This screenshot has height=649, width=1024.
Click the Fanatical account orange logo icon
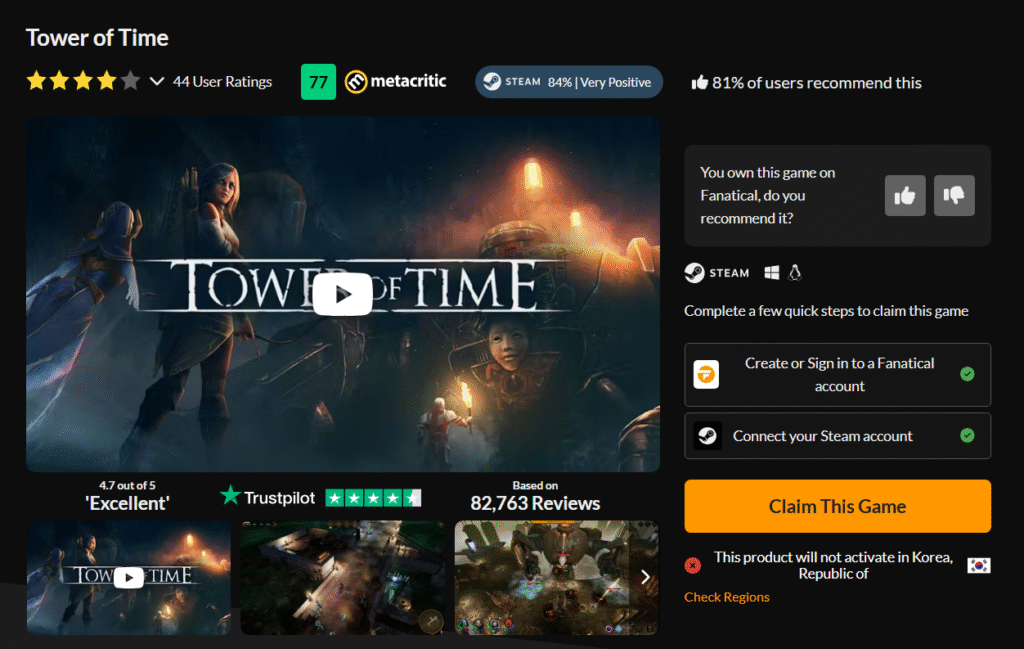pyautogui.click(x=706, y=375)
